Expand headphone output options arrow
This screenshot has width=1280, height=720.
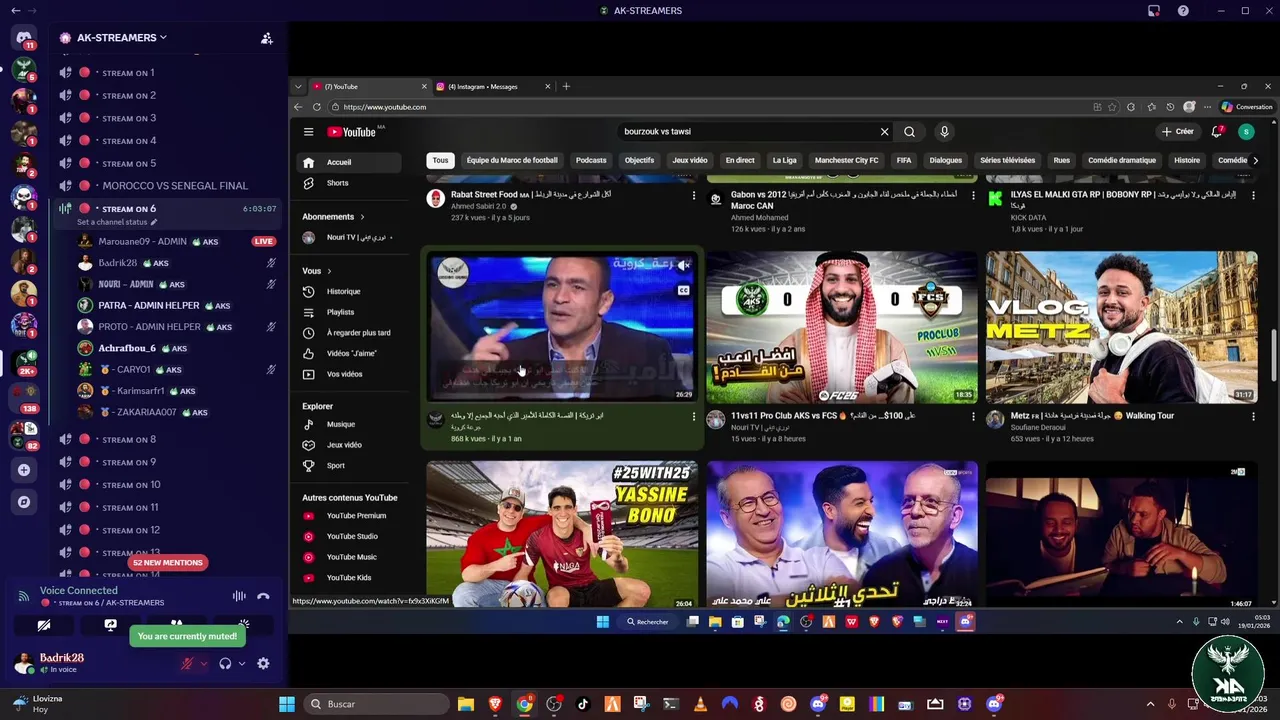pos(242,664)
